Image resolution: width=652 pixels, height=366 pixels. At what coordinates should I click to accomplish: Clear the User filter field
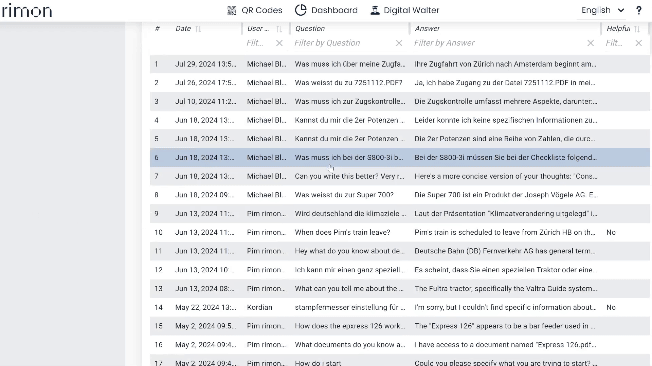tap(279, 43)
